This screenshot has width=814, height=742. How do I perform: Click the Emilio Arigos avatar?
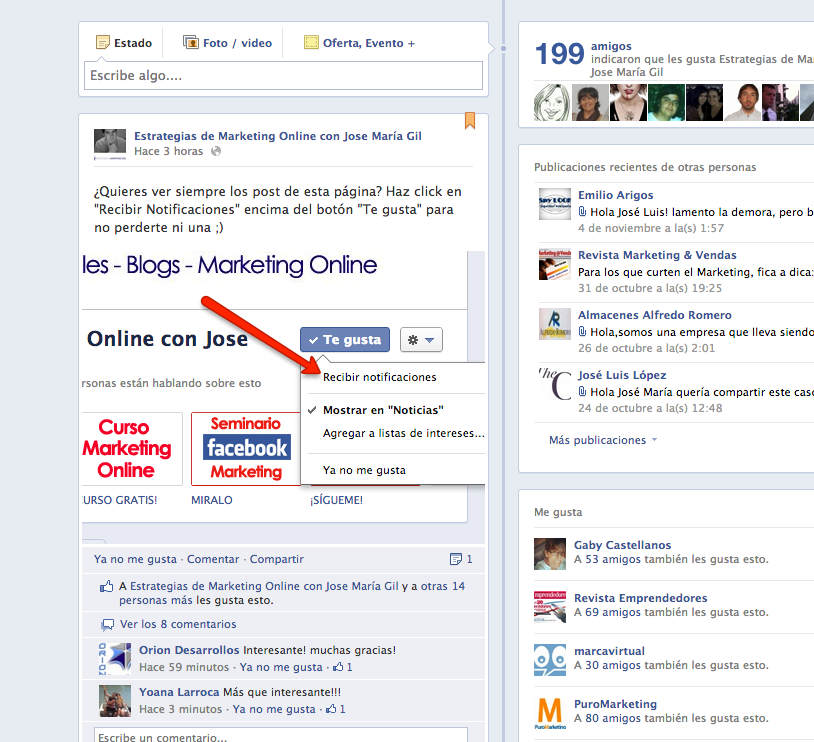coord(555,204)
